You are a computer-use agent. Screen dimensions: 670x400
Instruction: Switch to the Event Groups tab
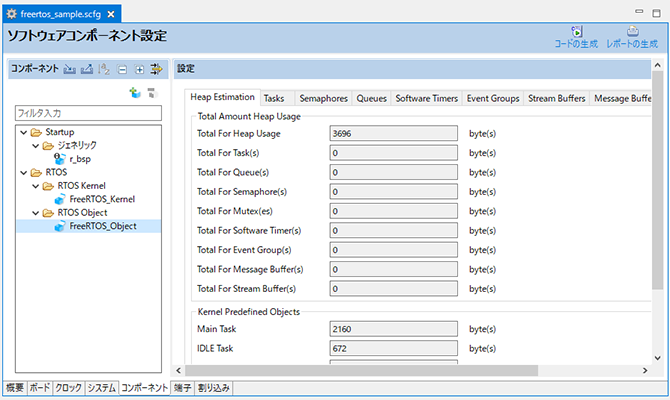493,98
